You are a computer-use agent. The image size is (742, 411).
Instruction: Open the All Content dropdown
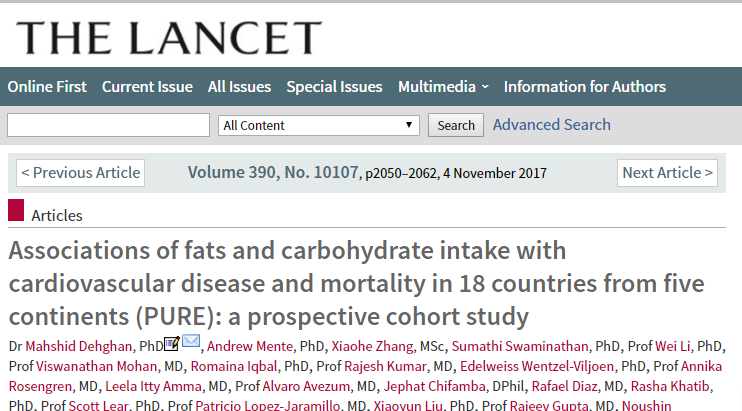(x=318, y=125)
